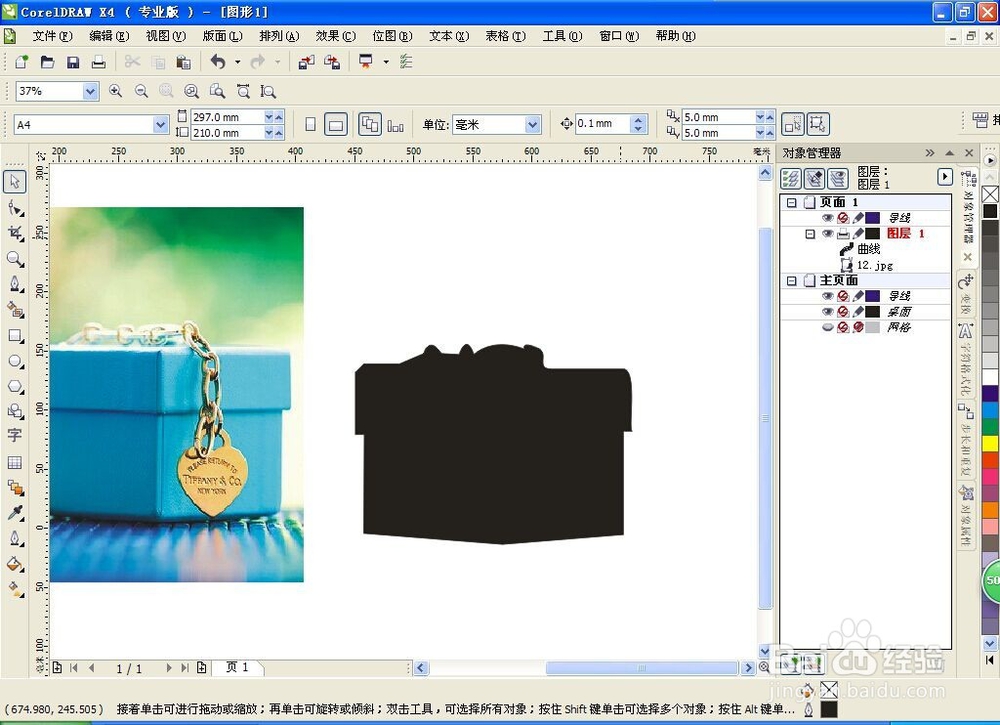Click the New document icon
Screen dimensions: 1000x725
pos(22,62)
